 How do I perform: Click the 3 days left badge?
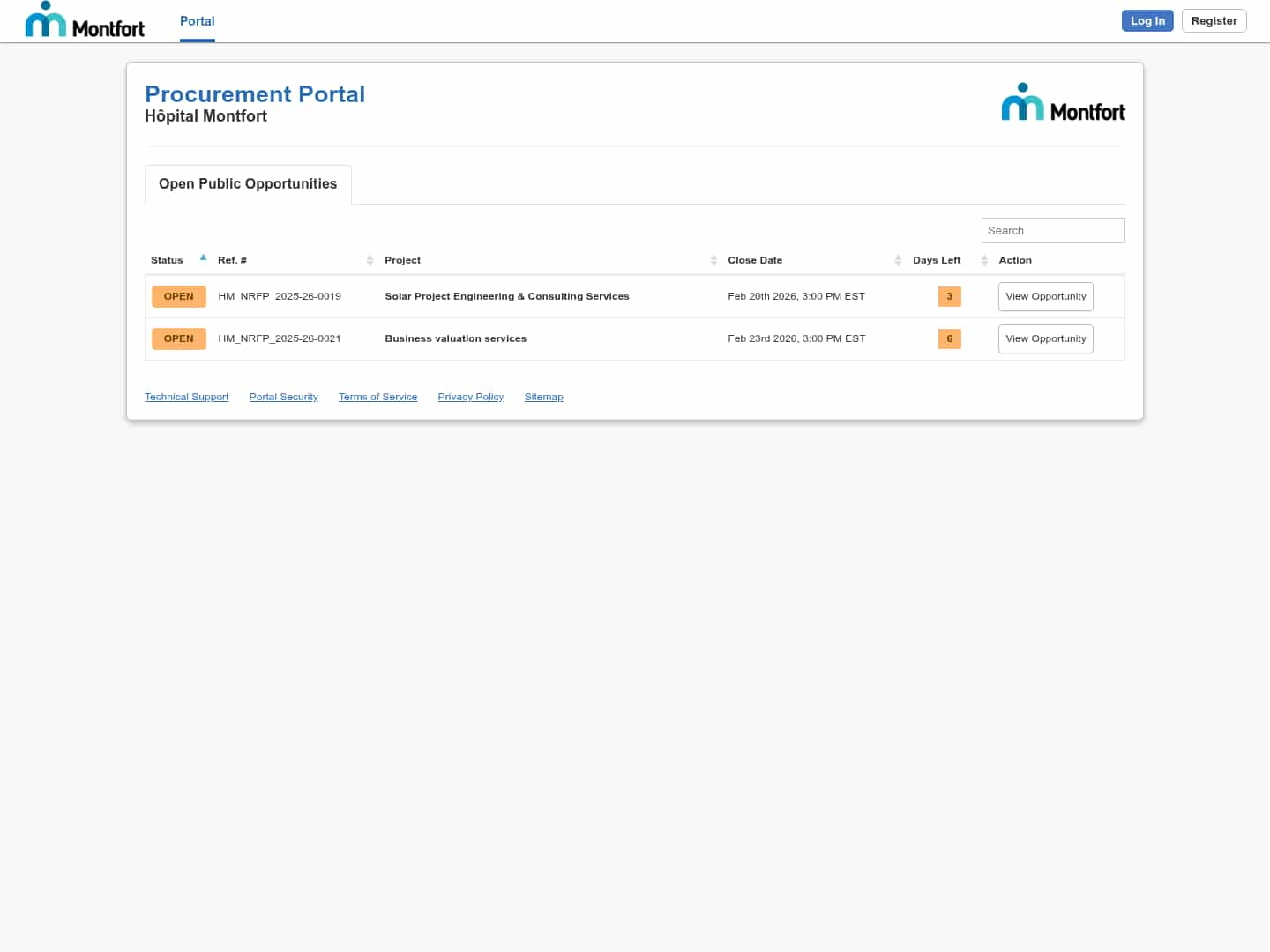click(949, 296)
